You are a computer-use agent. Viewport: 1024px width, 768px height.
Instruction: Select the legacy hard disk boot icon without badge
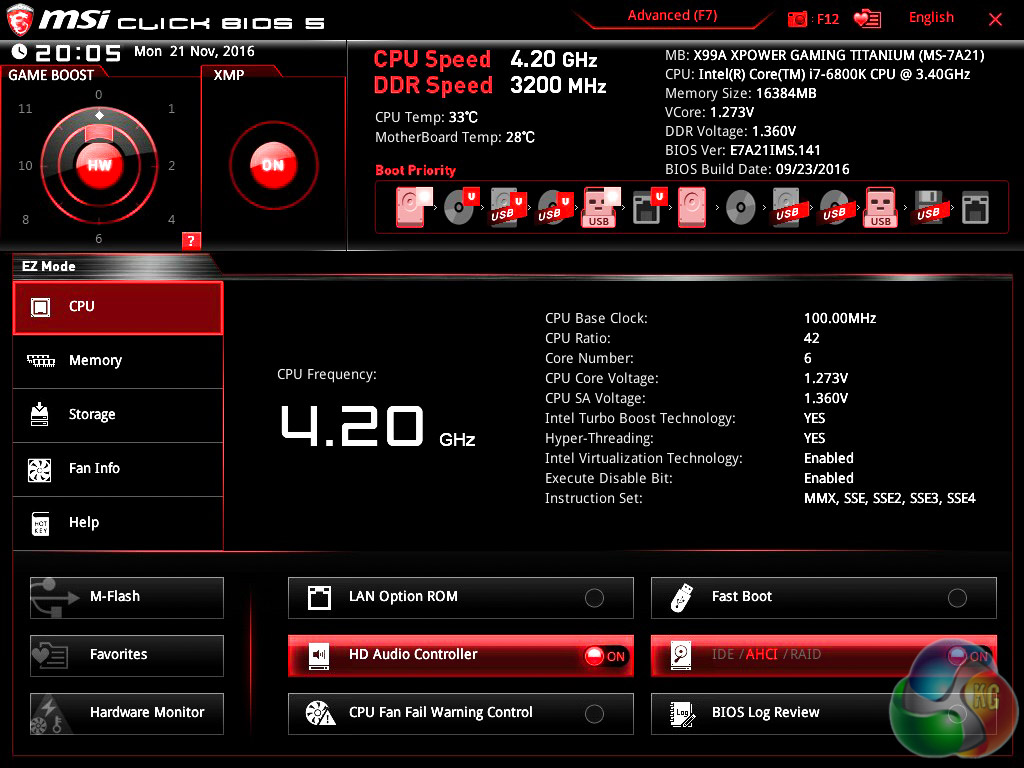point(692,207)
